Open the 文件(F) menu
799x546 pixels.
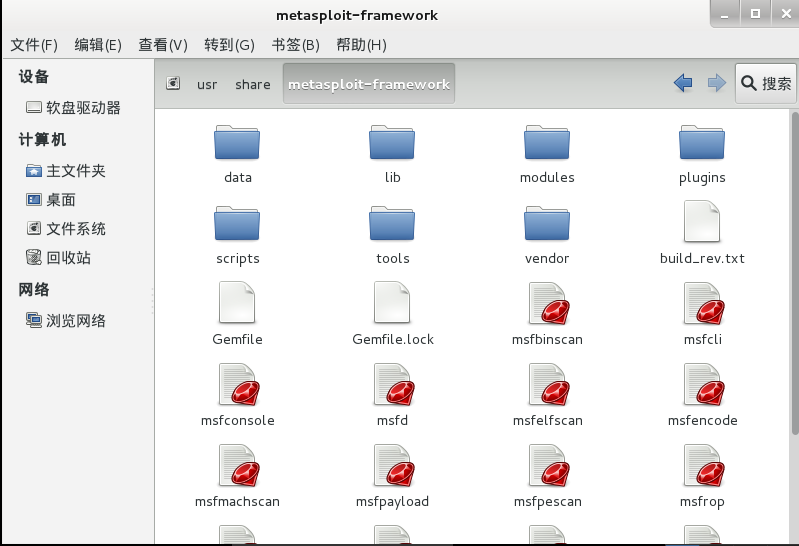pyautogui.click(x=34, y=45)
